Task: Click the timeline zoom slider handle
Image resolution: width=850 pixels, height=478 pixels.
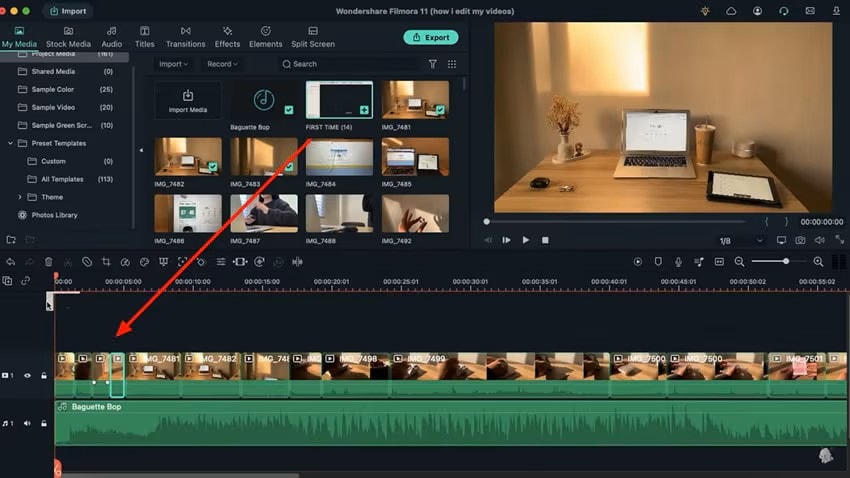Action: click(785, 262)
